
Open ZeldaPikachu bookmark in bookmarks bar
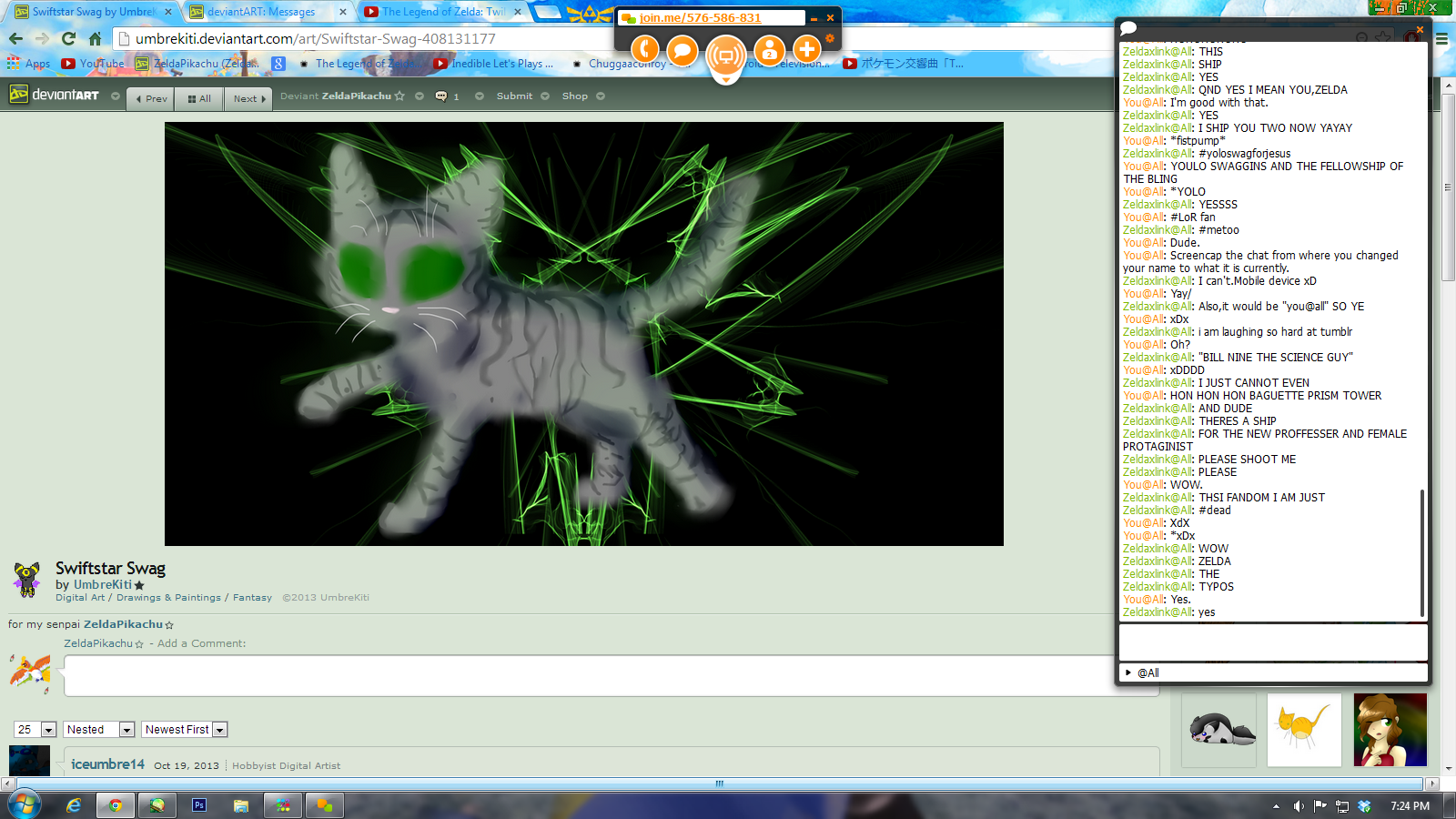tap(197, 63)
